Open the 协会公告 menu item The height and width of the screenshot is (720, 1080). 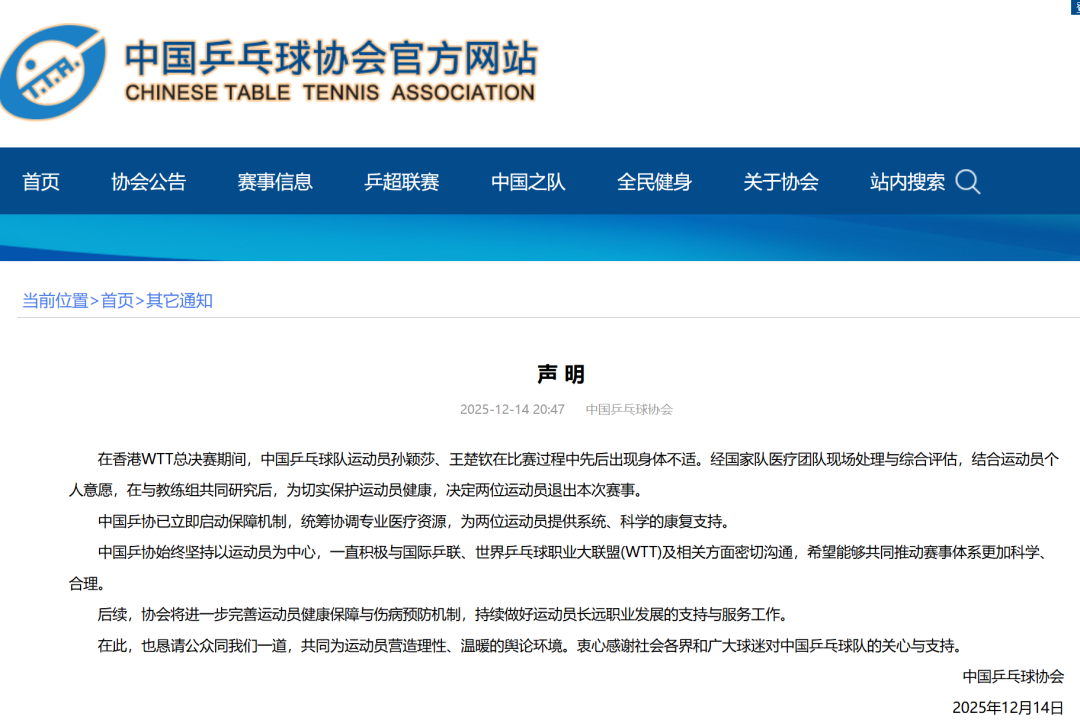click(148, 182)
